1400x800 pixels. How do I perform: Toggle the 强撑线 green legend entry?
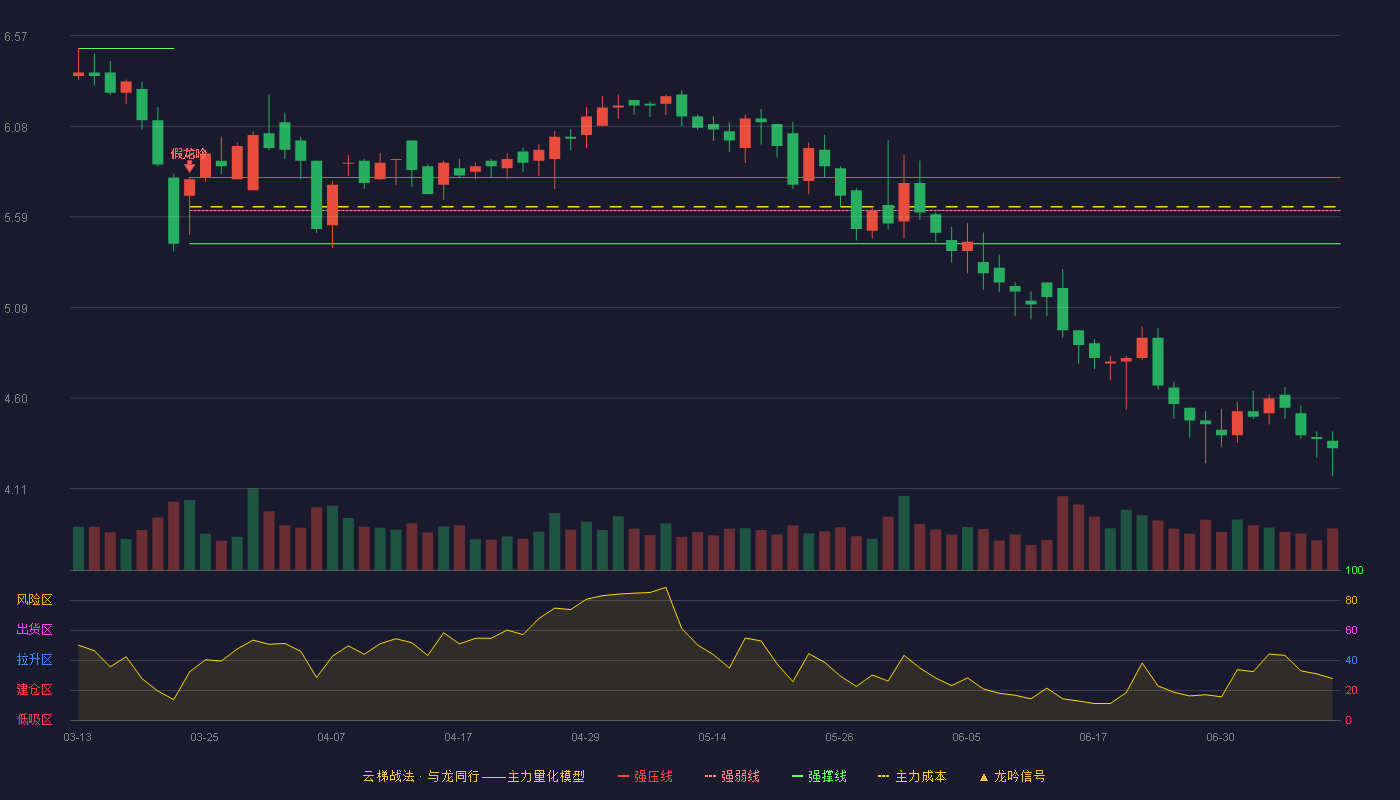coord(819,776)
